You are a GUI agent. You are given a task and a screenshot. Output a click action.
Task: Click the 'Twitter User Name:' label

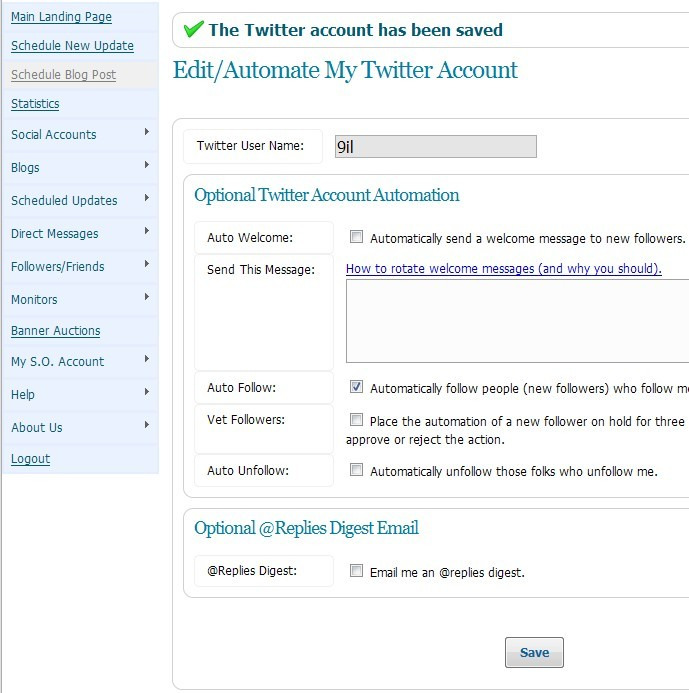[250, 146]
